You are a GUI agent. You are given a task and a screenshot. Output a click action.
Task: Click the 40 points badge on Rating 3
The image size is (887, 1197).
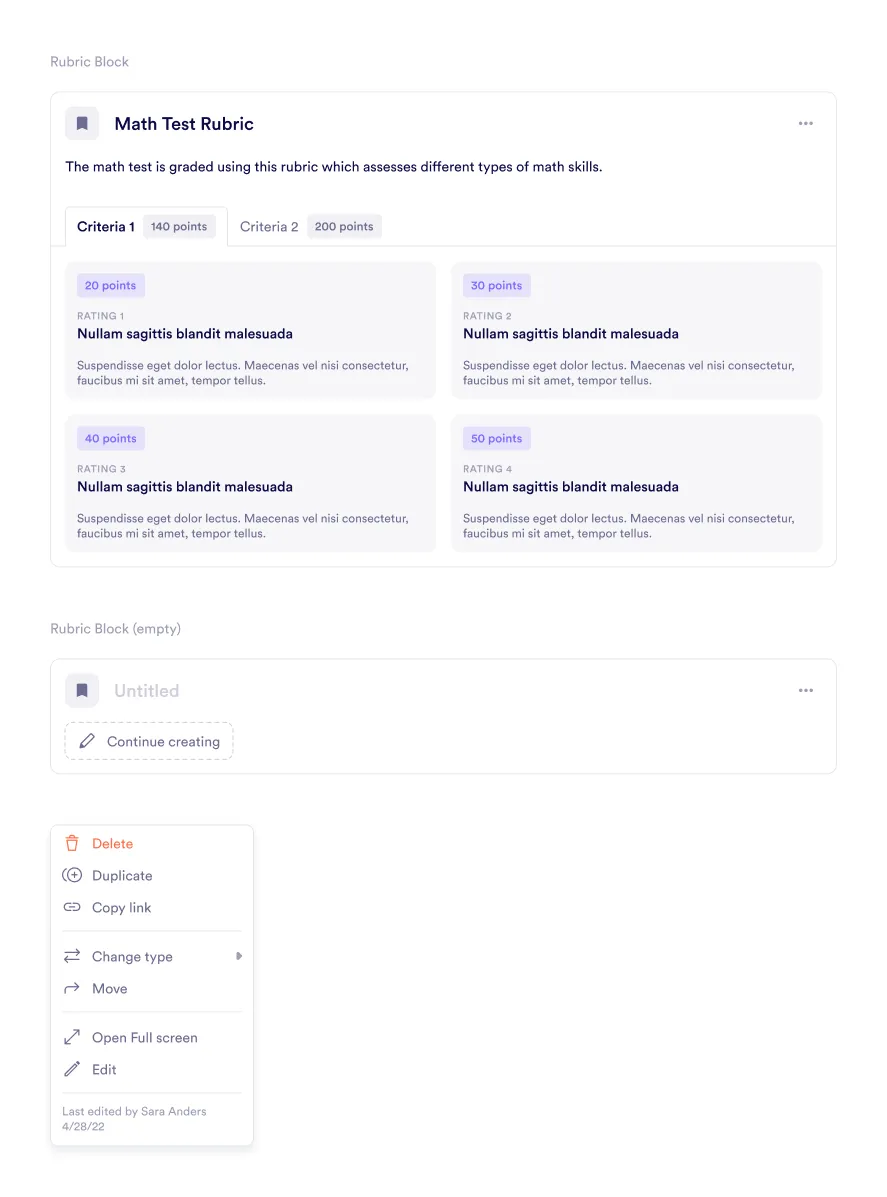[110, 439]
